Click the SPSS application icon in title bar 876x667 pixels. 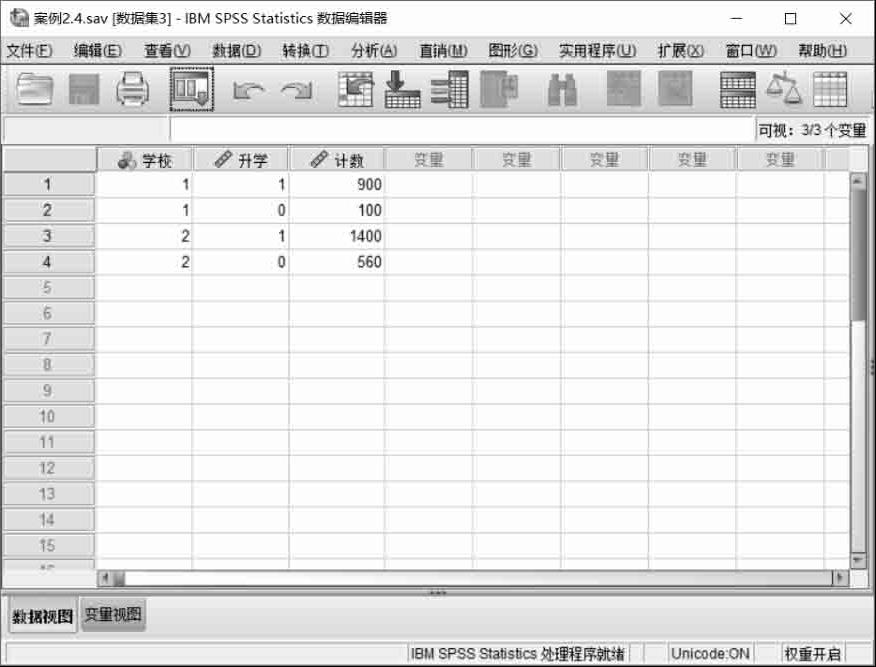18,18
